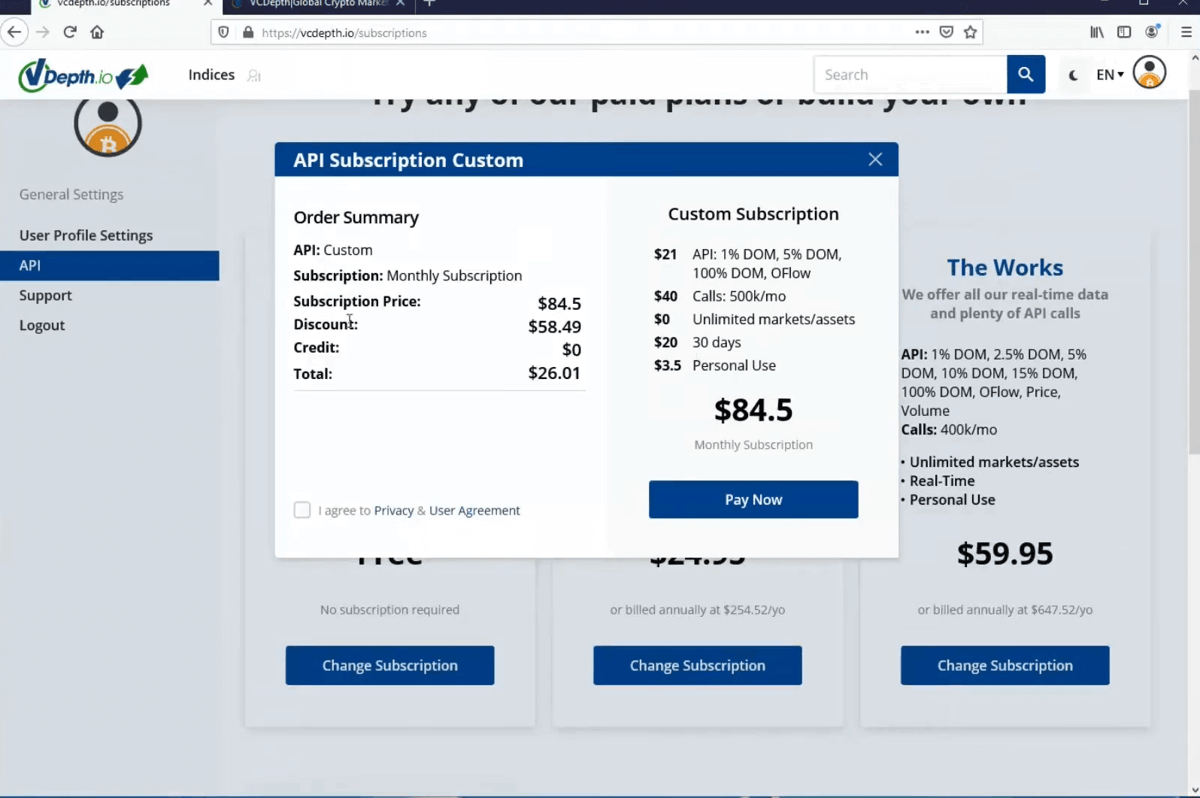The width and height of the screenshot is (1200, 798).
Task: Open the EN language dropdown
Action: [x=1108, y=74]
